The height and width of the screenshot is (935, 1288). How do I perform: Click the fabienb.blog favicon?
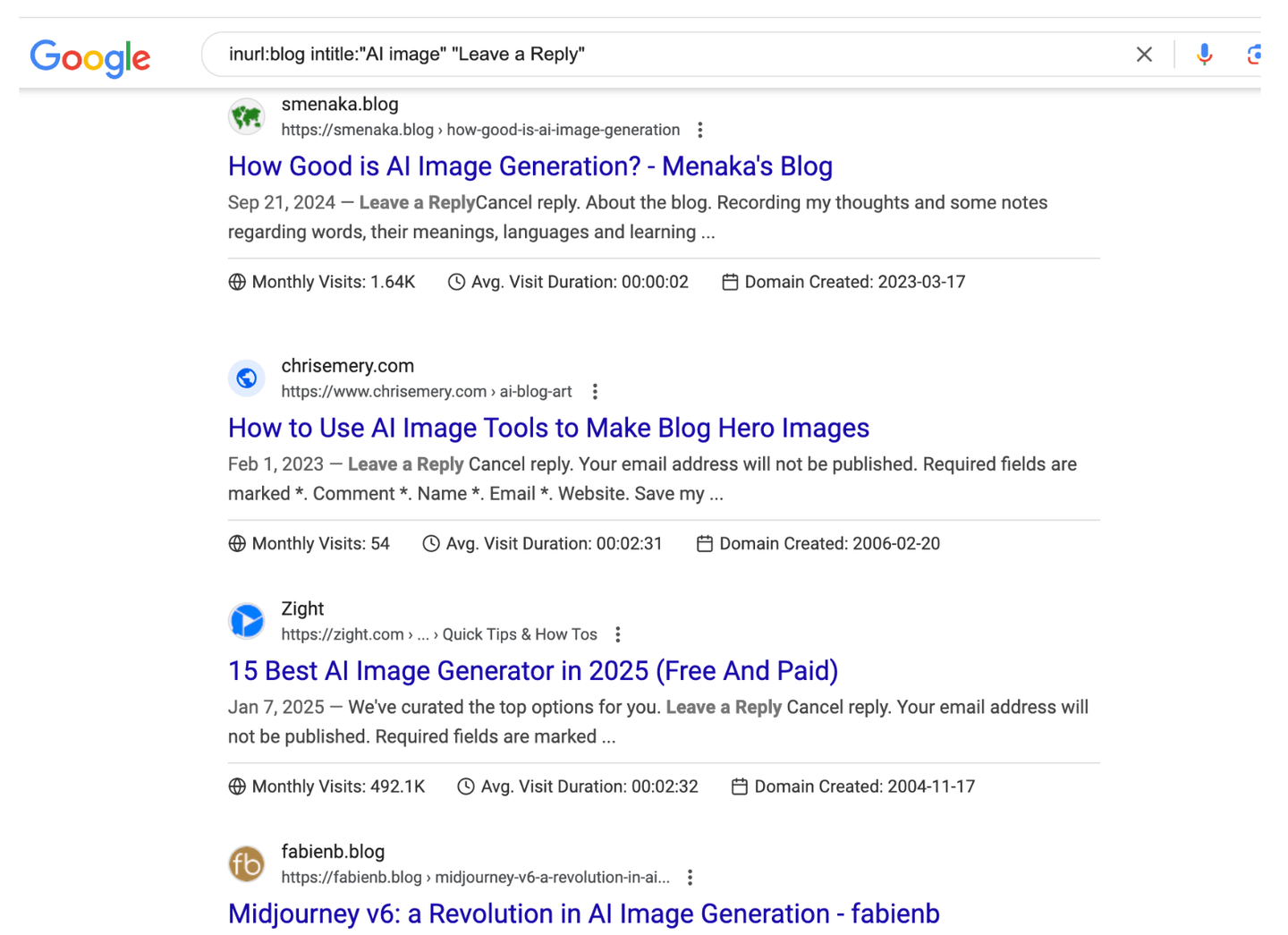247,864
